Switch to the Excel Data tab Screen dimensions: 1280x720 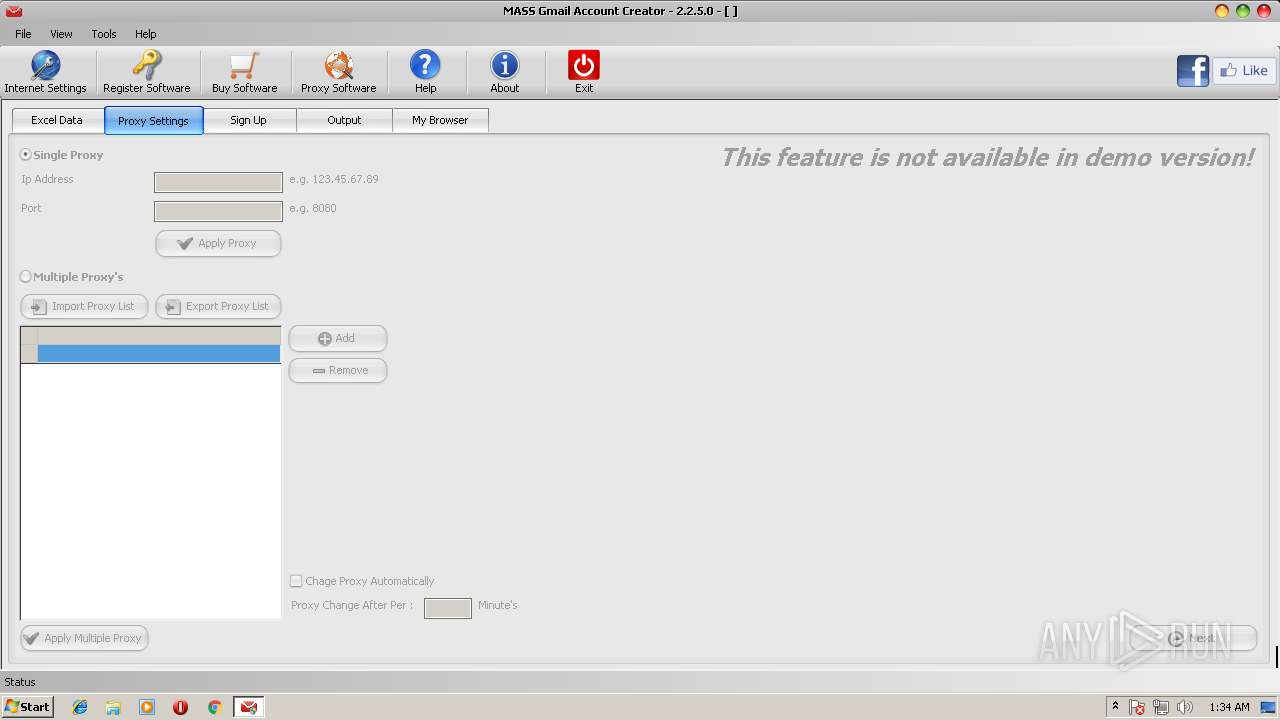pyautogui.click(x=57, y=120)
